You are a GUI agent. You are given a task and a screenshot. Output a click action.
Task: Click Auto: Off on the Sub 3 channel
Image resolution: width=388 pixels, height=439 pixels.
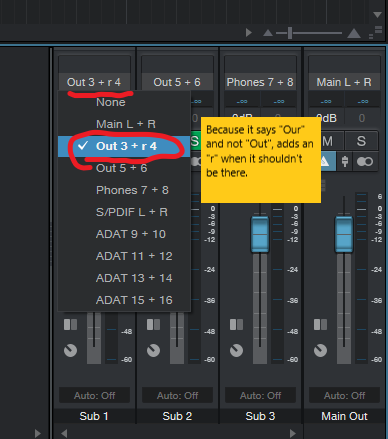pyautogui.click(x=260, y=395)
